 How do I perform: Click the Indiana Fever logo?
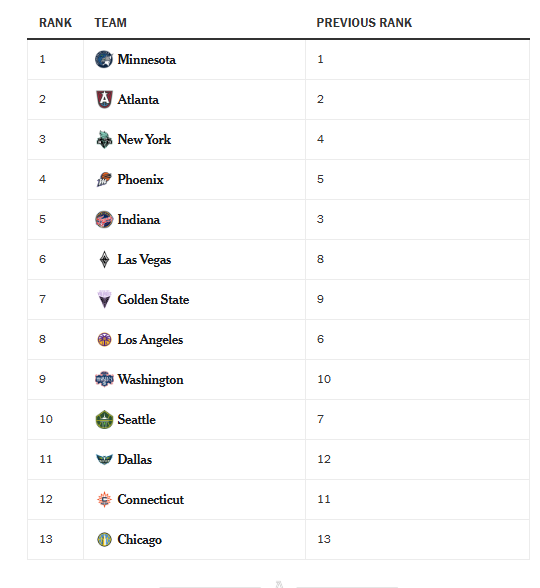coord(104,219)
